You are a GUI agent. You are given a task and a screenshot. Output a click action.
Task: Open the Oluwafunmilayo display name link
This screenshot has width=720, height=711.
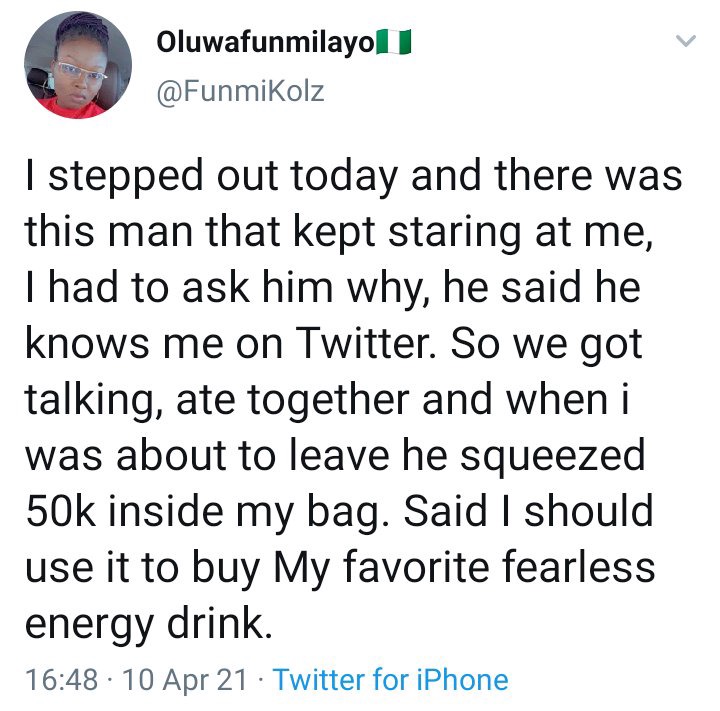pyautogui.click(x=265, y=42)
